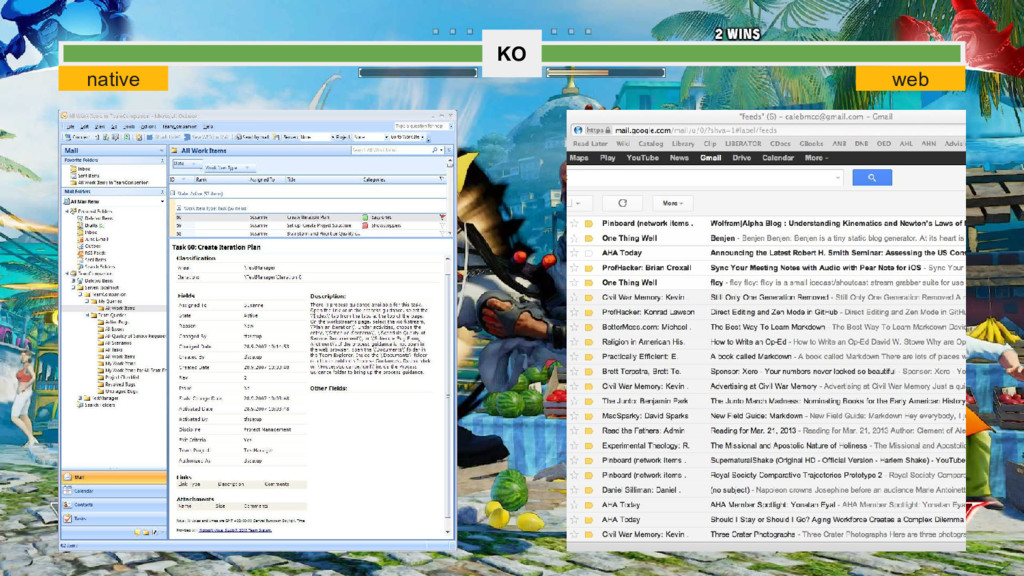Open Drive from the Google bar
This screenshot has width=1024, height=576.
(x=741, y=158)
